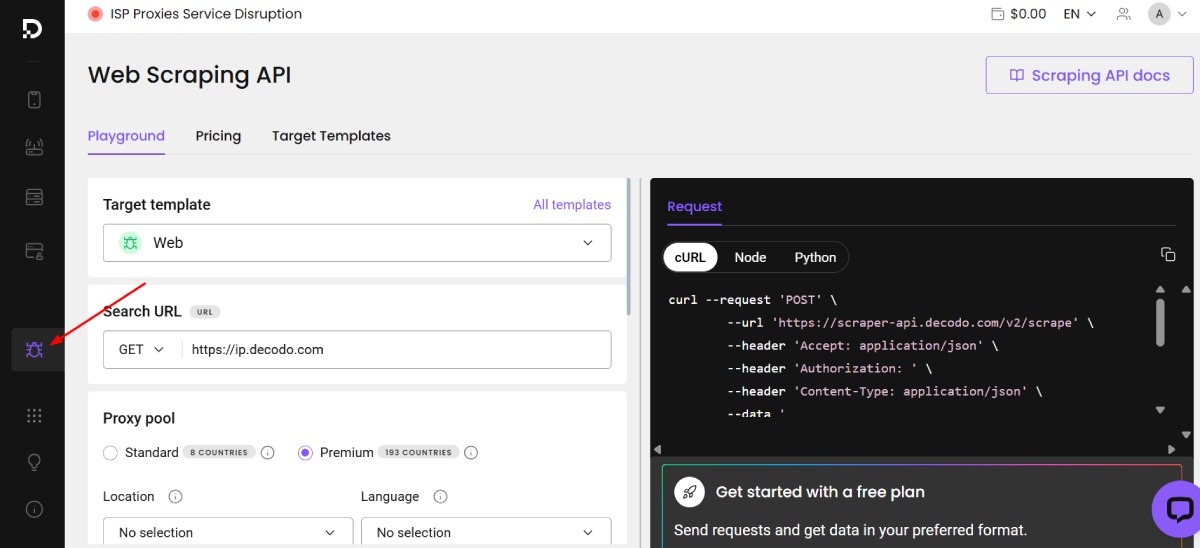Click the code panel scroll right arrow
Screen dimensions: 1200x548
[1173, 450]
